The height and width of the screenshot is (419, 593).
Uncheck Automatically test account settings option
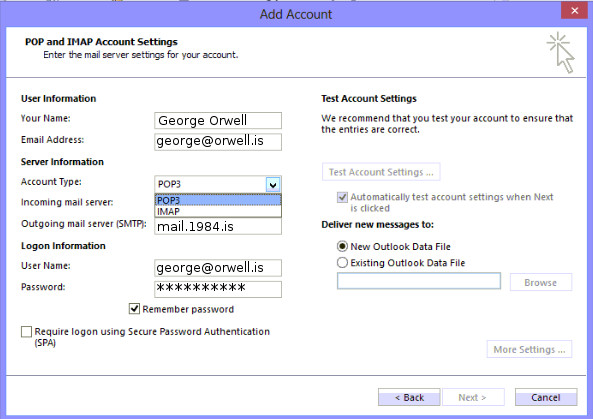(342, 197)
